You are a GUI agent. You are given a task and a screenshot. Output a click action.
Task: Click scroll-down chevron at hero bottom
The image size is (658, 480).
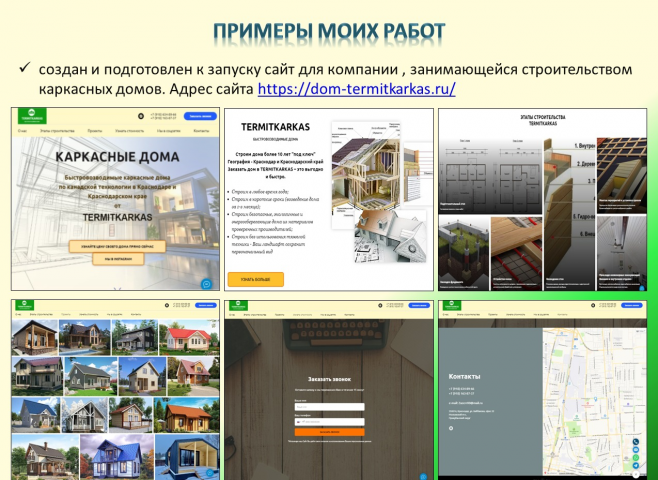117,288
